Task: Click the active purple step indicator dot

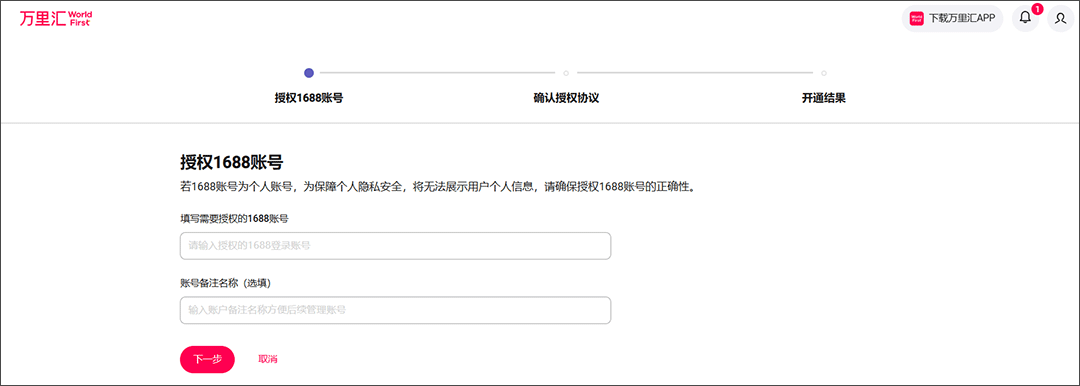Action: coord(309,72)
